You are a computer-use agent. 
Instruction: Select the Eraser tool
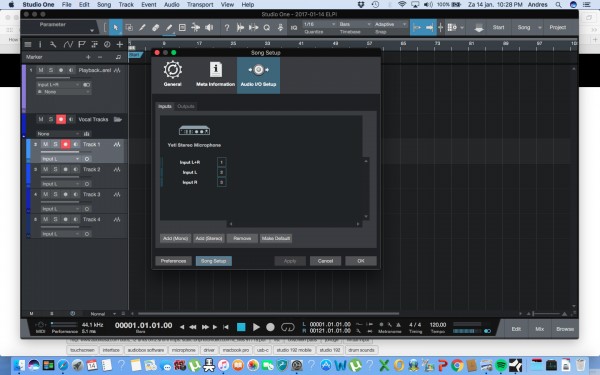155,28
